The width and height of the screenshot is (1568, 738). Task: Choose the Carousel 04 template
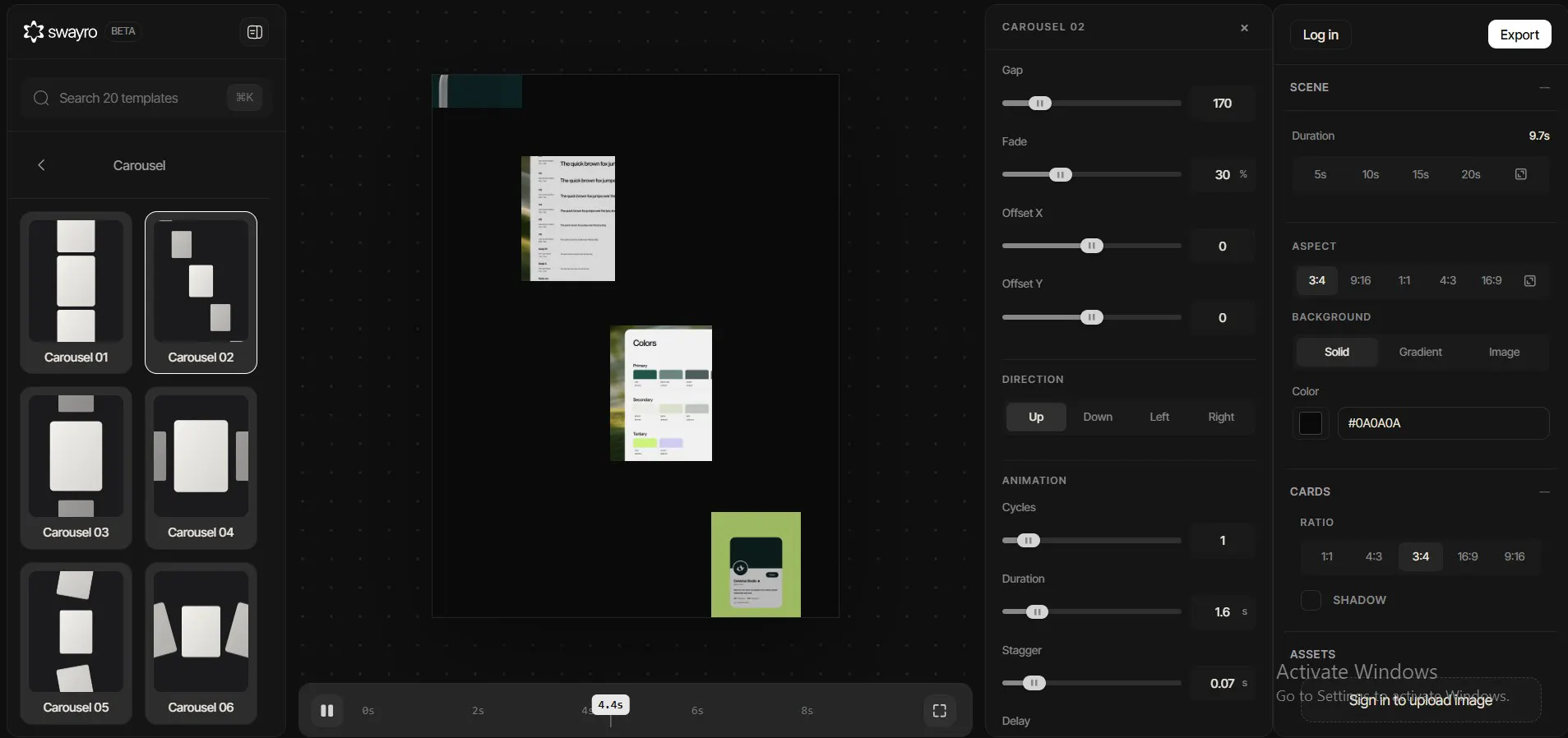201,468
